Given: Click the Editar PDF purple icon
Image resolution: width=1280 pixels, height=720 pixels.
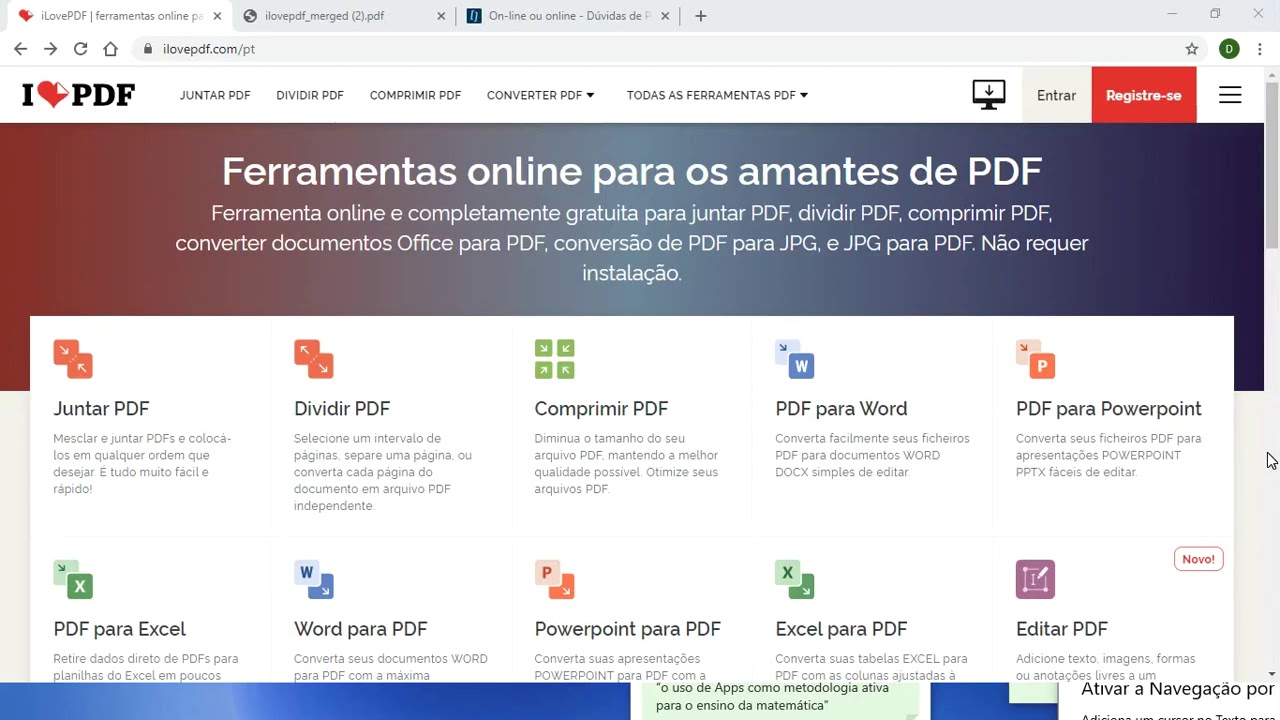Looking at the screenshot, I should (1036, 579).
